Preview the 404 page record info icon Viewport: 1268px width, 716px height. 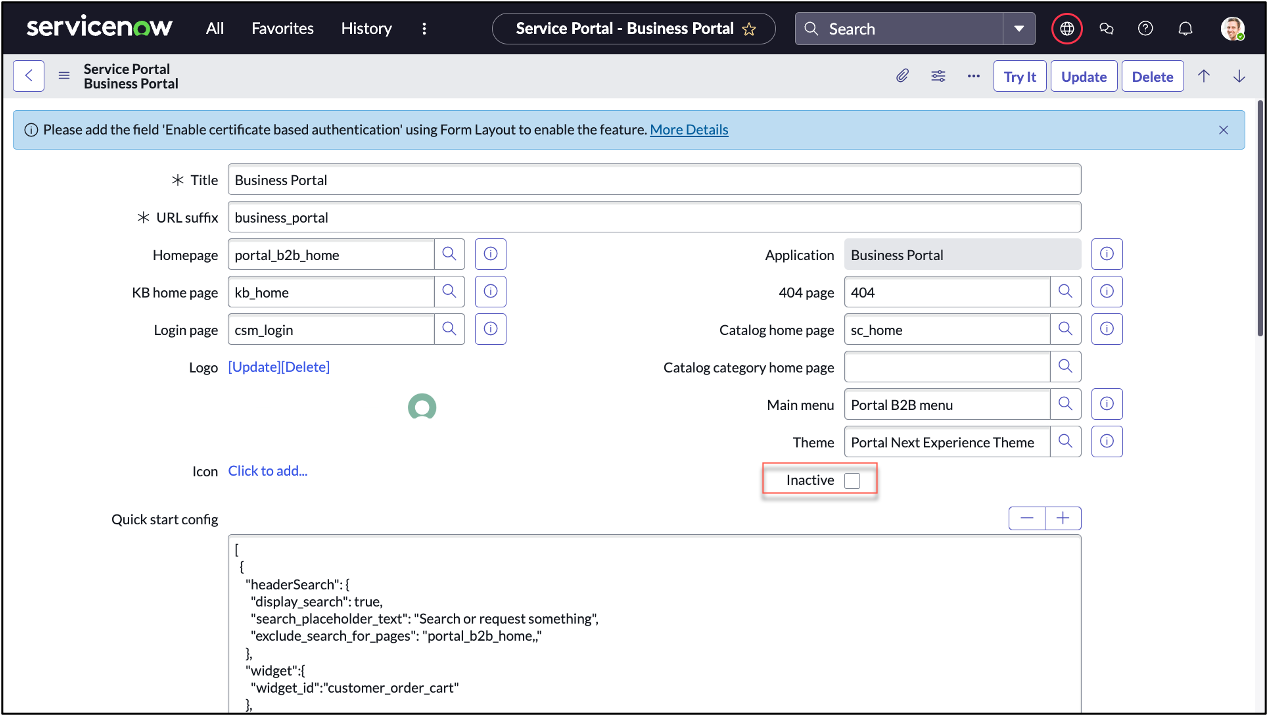click(1107, 292)
